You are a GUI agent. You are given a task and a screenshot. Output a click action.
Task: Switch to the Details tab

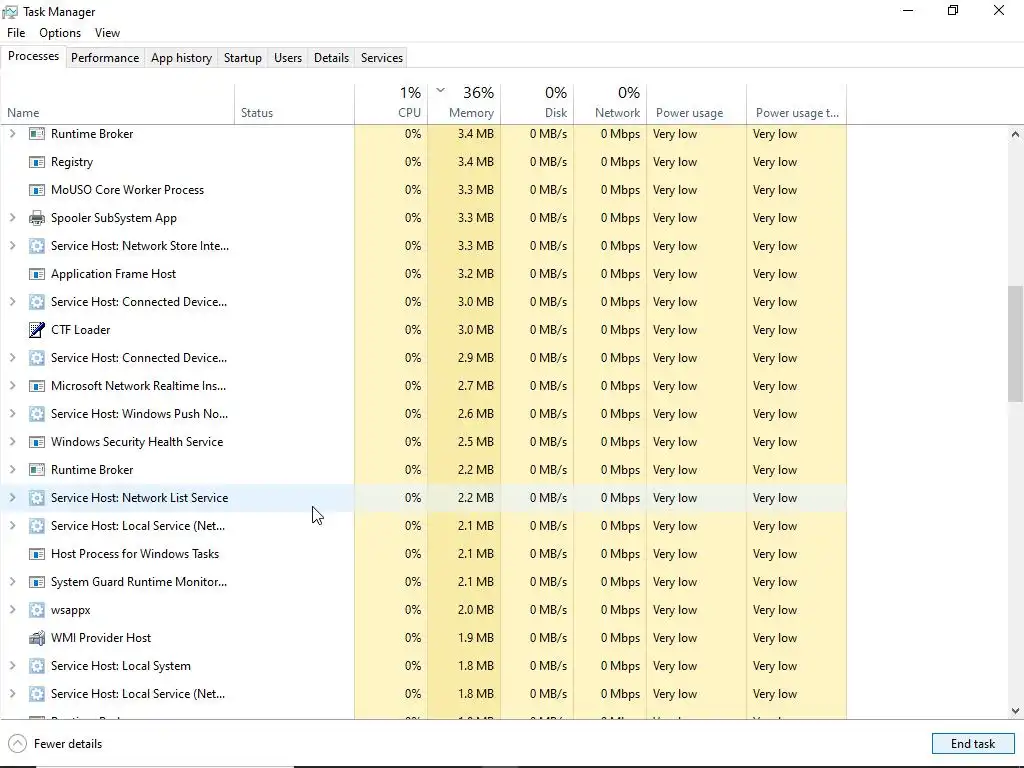tap(331, 57)
